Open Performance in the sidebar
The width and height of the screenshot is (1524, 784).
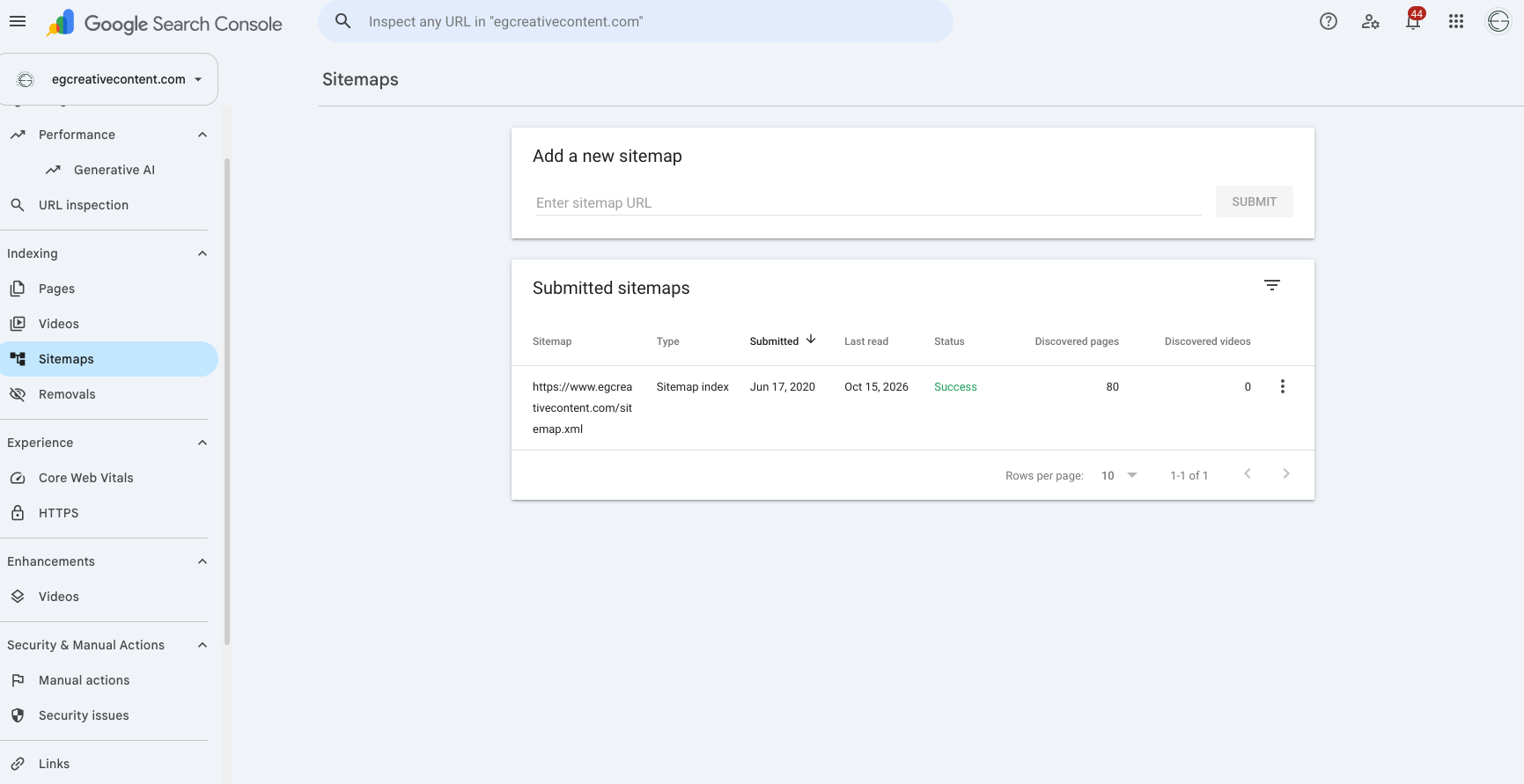click(77, 135)
